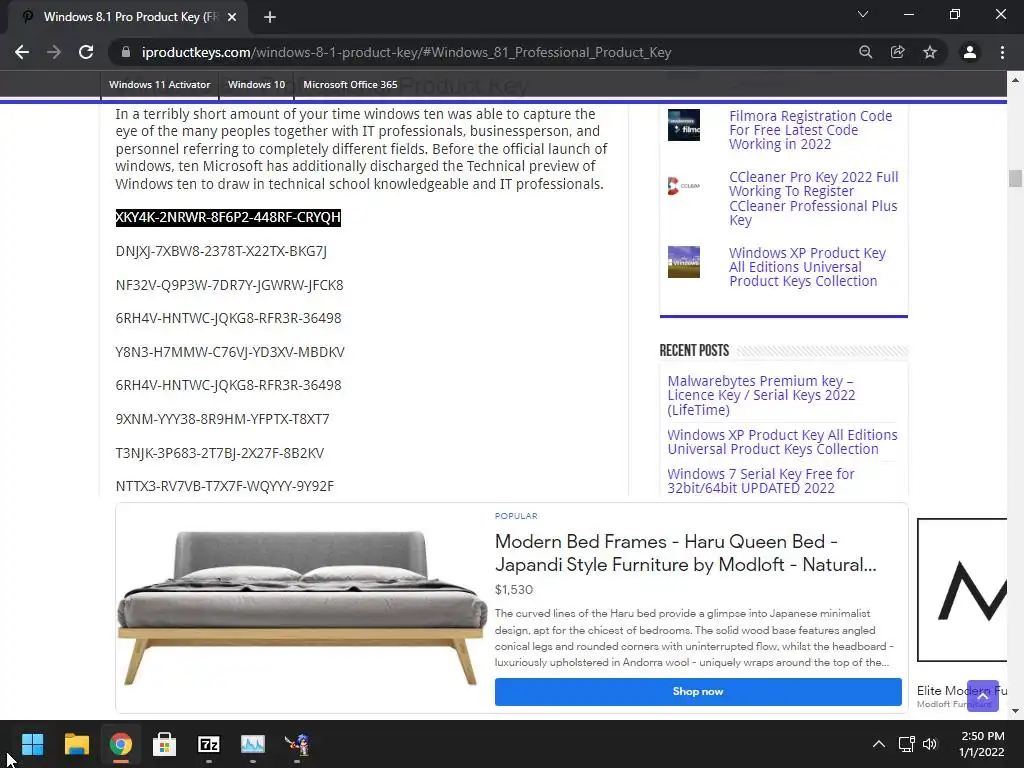Click page scrollbar thumb
Screen dimensions: 1024x768
click(x=1015, y=178)
